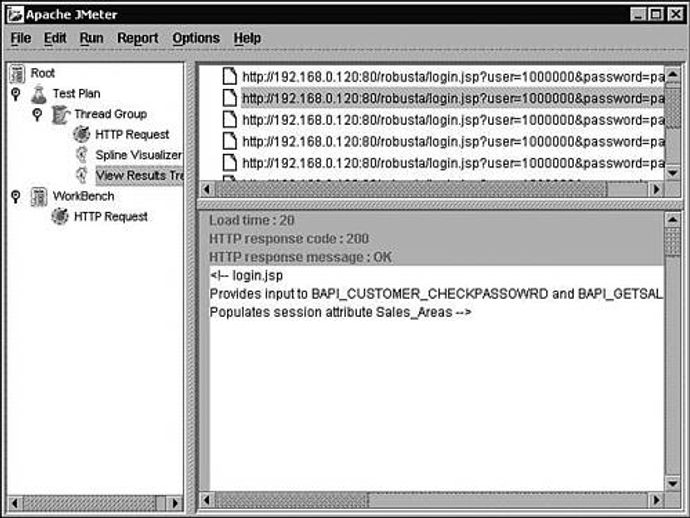
Task: Click the document icon of the third result URL
Action: [229, 120]
